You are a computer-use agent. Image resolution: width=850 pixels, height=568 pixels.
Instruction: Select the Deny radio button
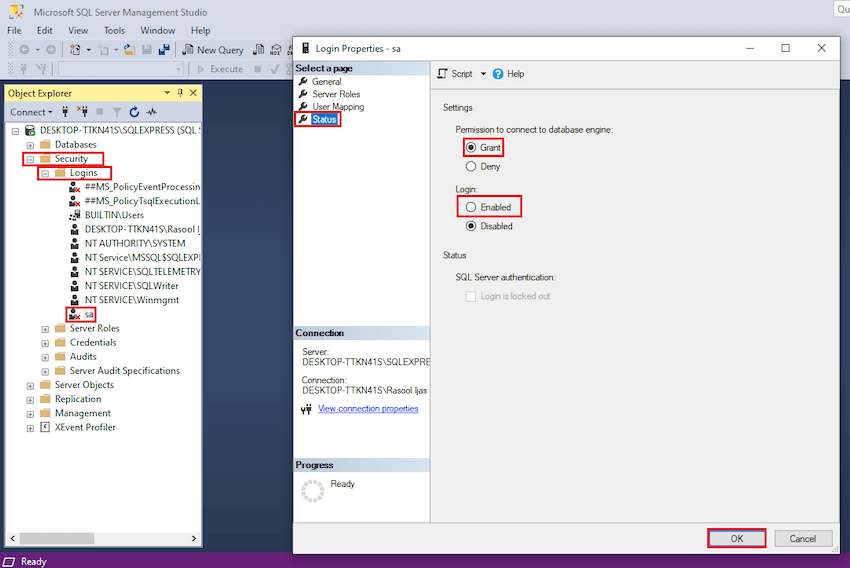[x=471, y=166]
